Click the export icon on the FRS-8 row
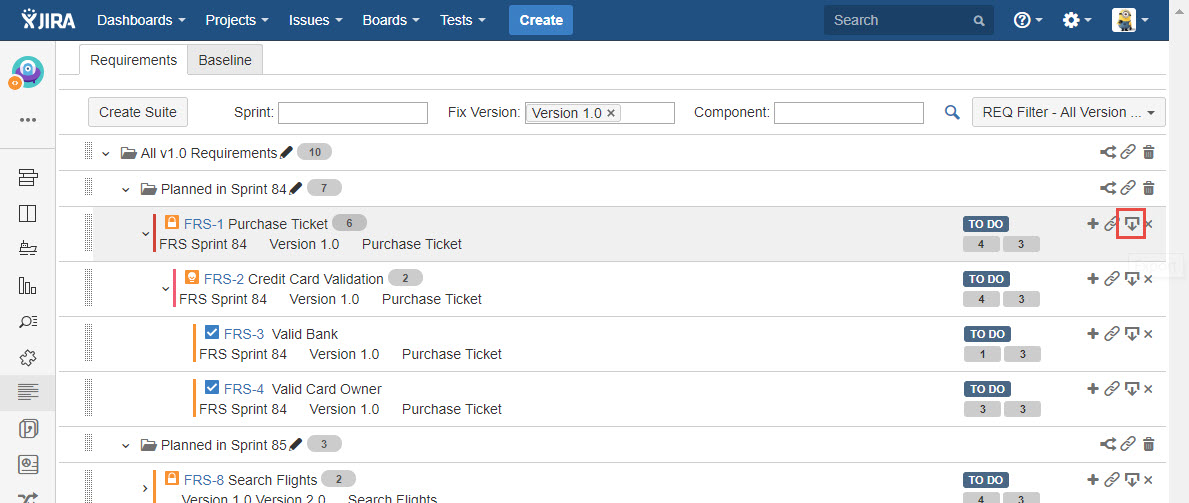The width and height of the screenshot is (1189, 503). click(1131, 480)
